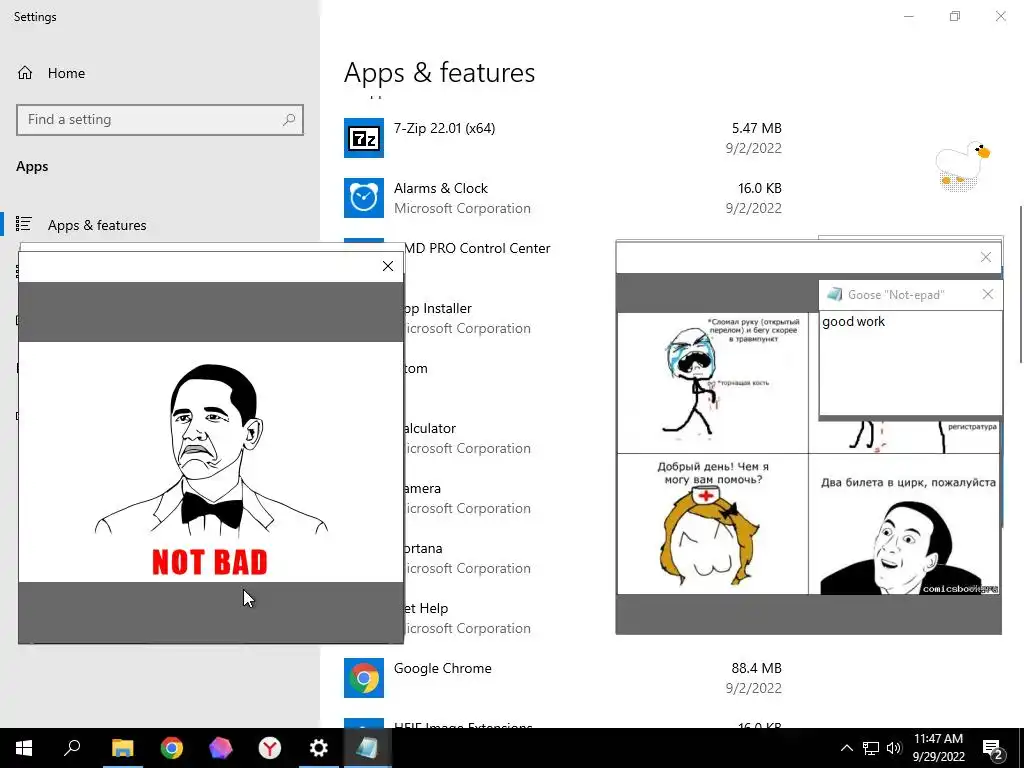Show hidden tray icons chevron

(x=846, y=748)
